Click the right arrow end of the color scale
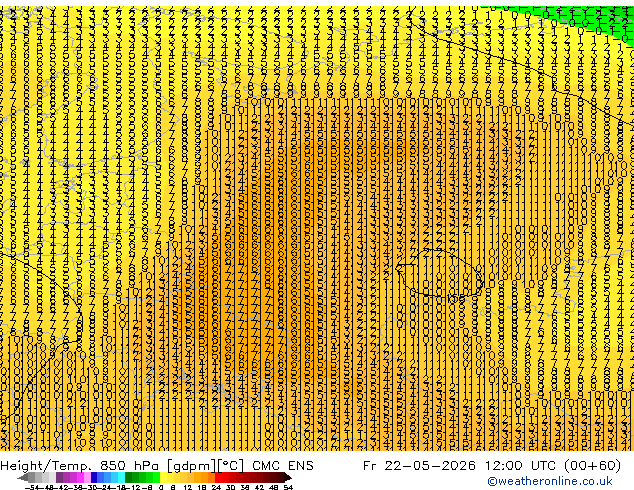 pos(288,477)
